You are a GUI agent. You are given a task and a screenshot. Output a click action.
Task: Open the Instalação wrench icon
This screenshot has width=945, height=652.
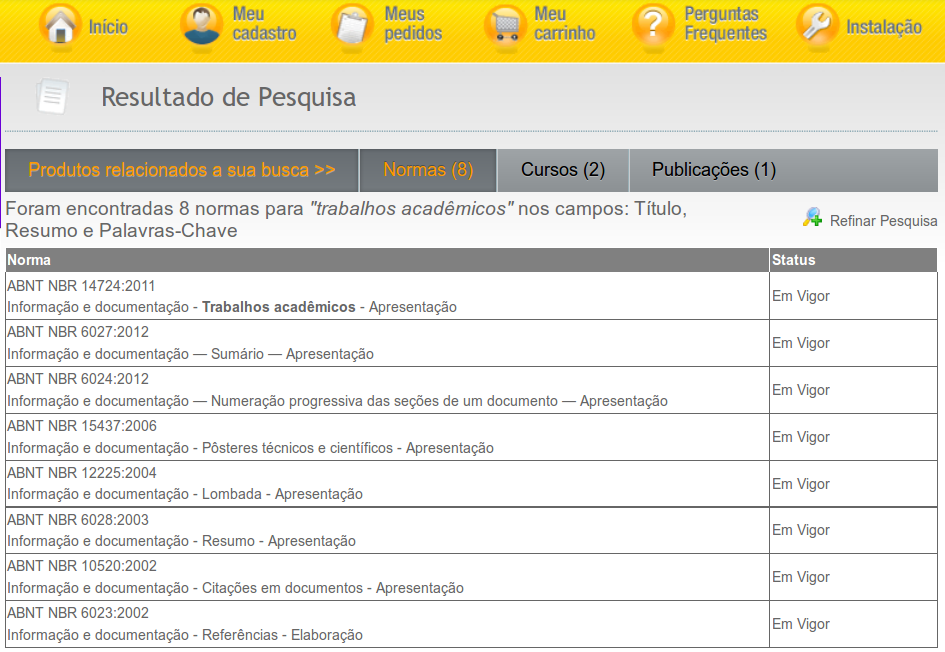click(817, 27)
